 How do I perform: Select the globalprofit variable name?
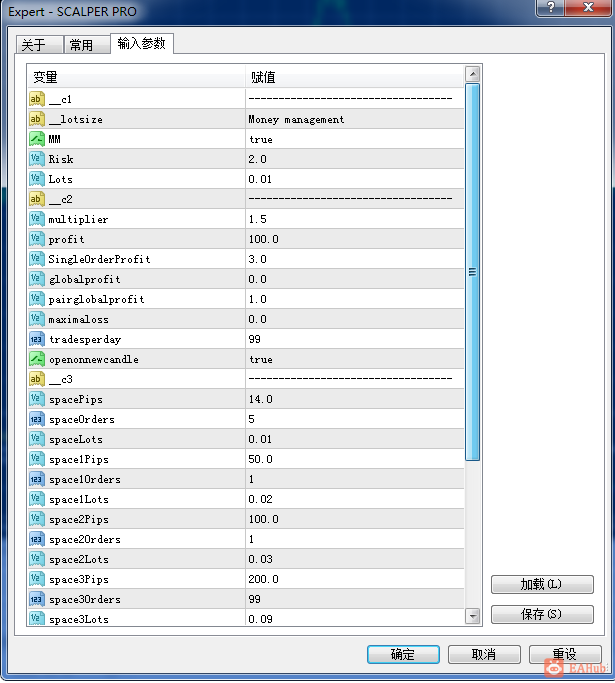click(84, 279)
